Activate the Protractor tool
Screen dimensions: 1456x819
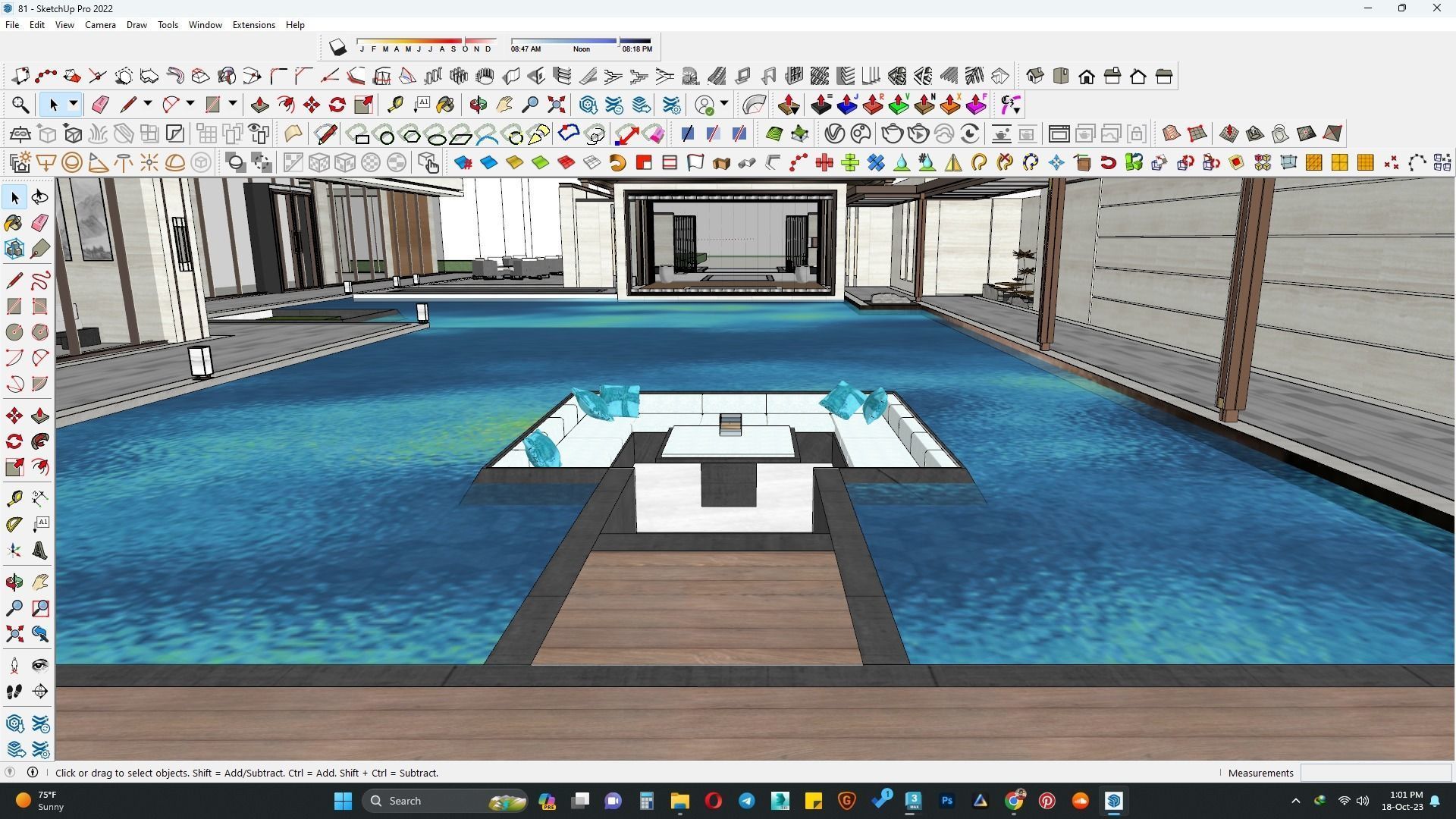click(x=14, y=524)
